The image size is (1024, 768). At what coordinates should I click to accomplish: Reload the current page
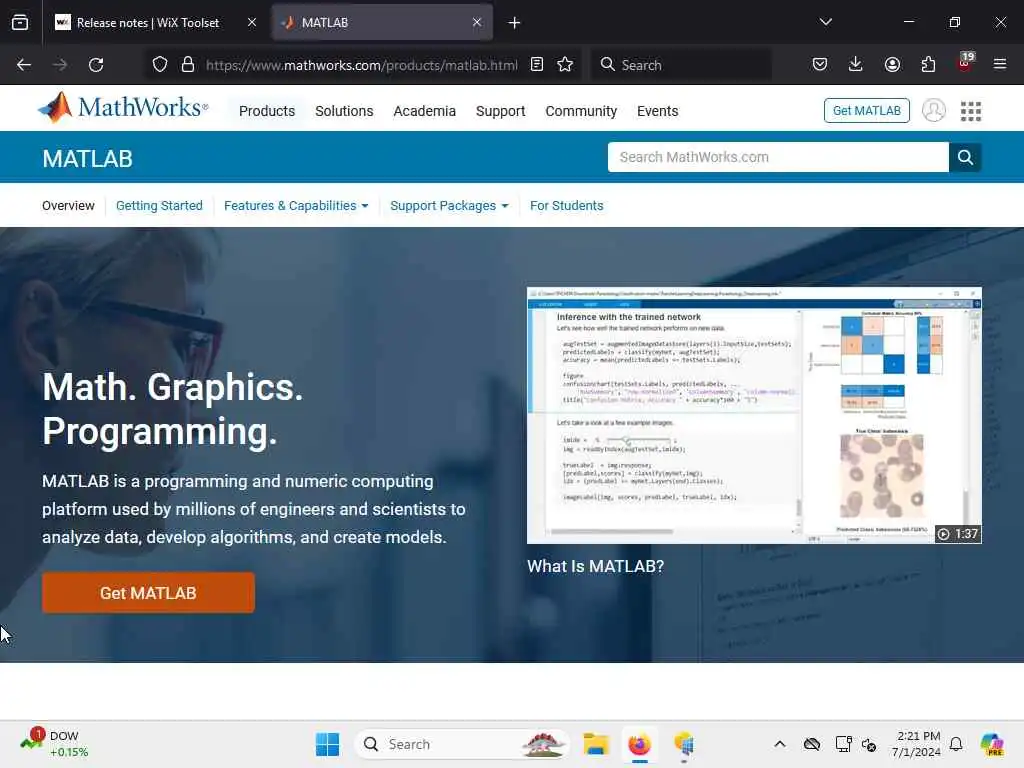point(96,65)
